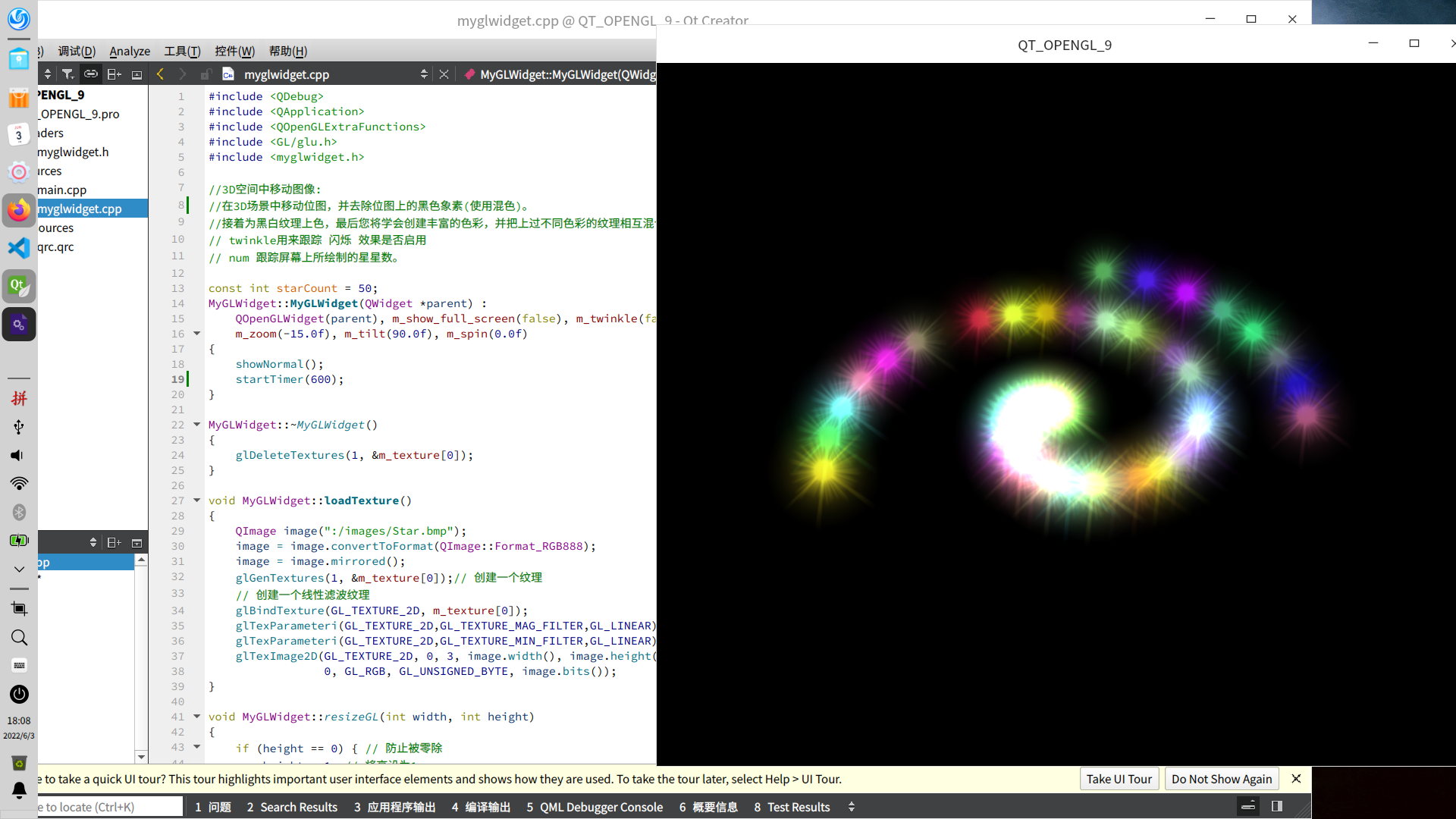Toggle synchronize with editor link icon
Viewport: 1456px width, 819px height.
click(x=91, y=74)
